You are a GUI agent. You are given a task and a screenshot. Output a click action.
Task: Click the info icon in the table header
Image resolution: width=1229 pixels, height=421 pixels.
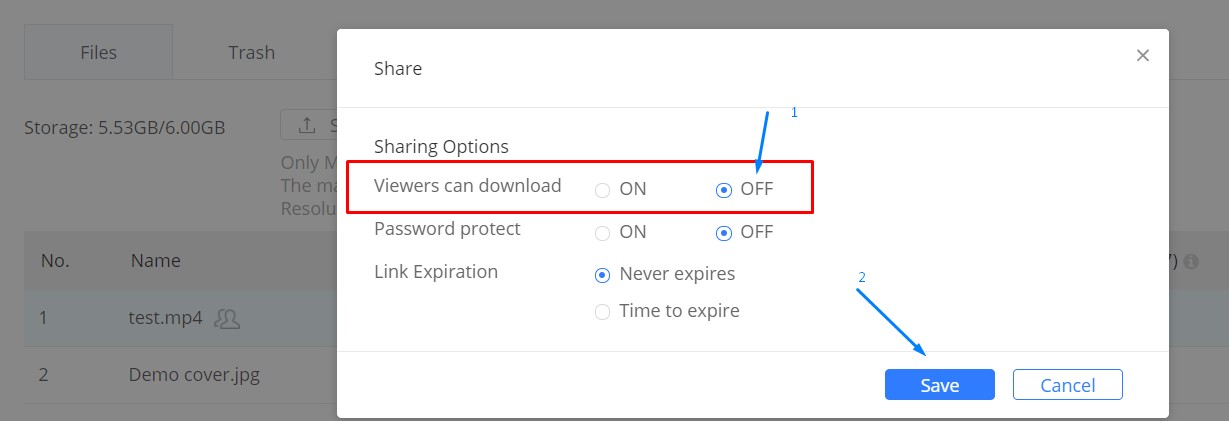[1190, 261]
